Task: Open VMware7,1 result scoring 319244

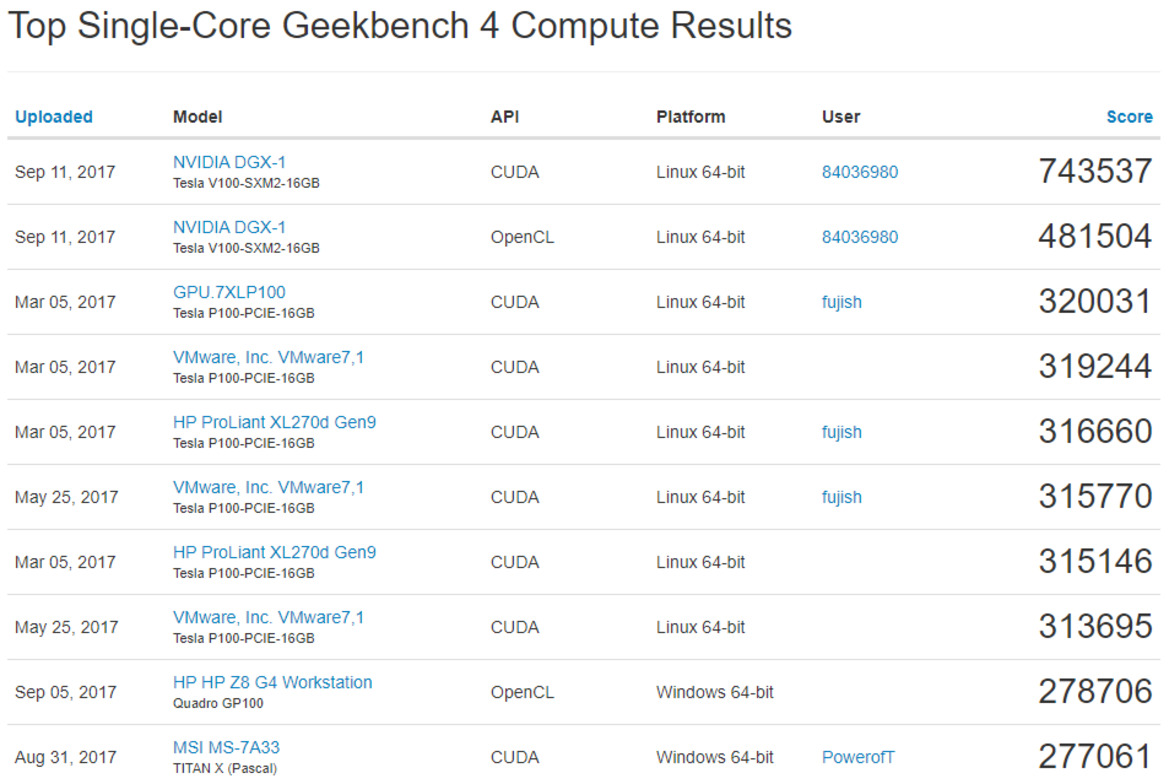Action: click(x=268, y=357)
